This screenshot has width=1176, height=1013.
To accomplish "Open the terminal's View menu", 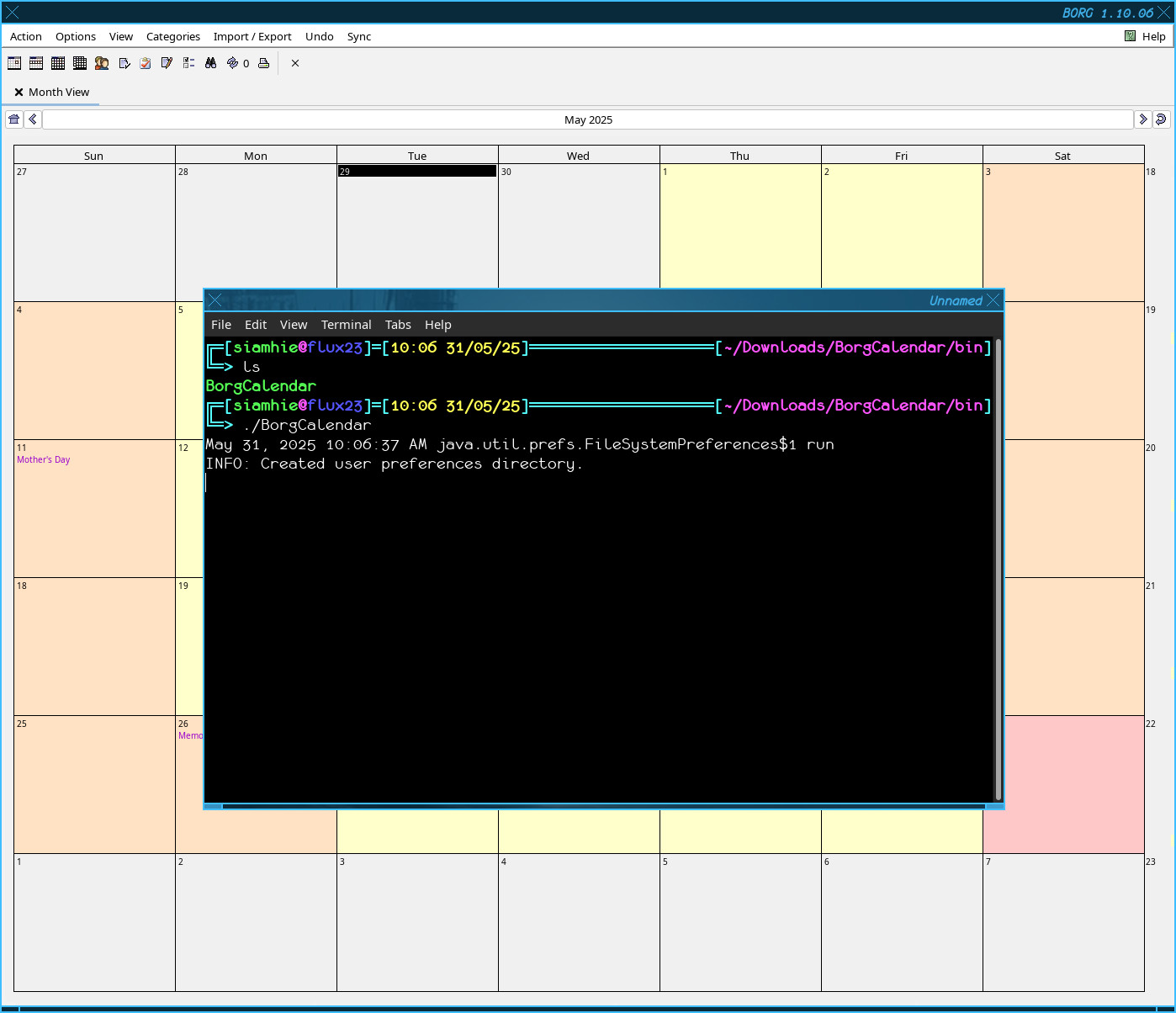I will tap(294, 325).
